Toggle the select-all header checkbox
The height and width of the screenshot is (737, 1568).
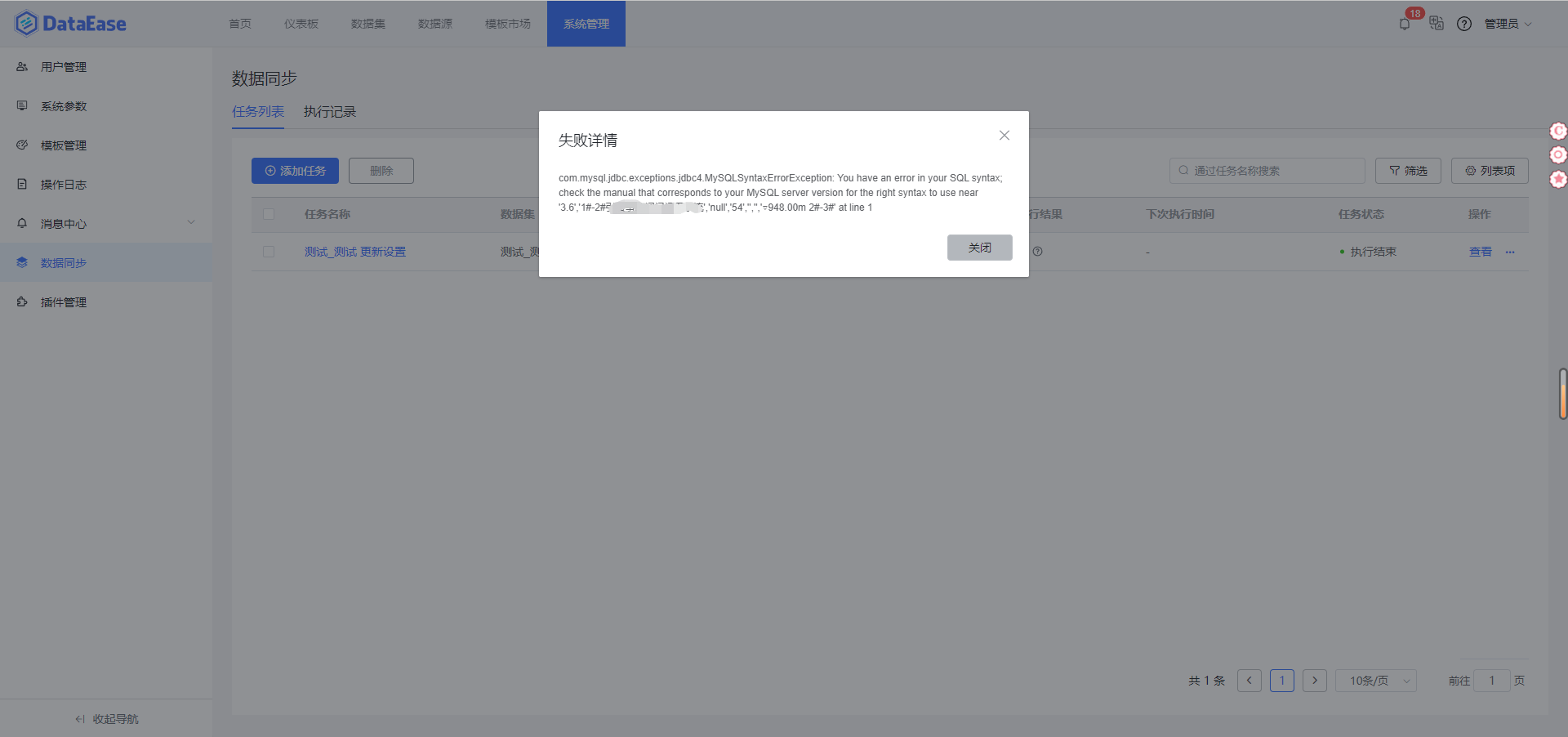point(269,214)
